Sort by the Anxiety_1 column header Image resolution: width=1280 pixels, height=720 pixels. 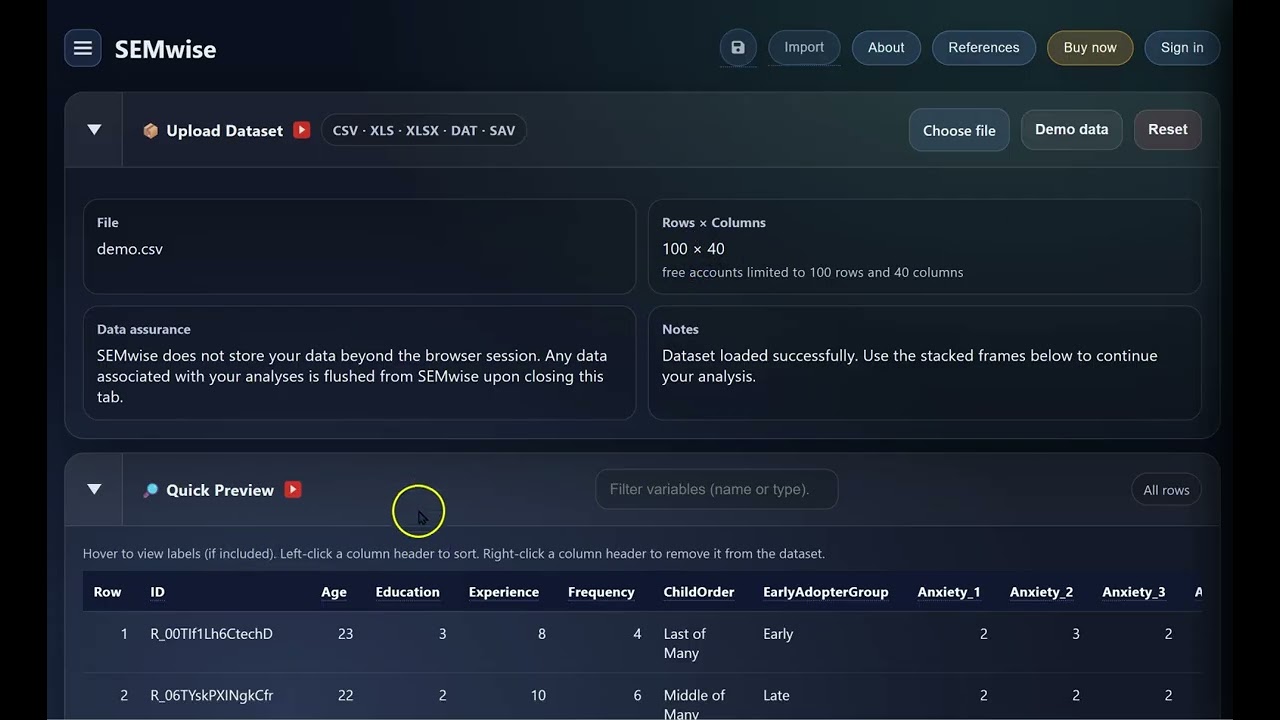(949, 592)
